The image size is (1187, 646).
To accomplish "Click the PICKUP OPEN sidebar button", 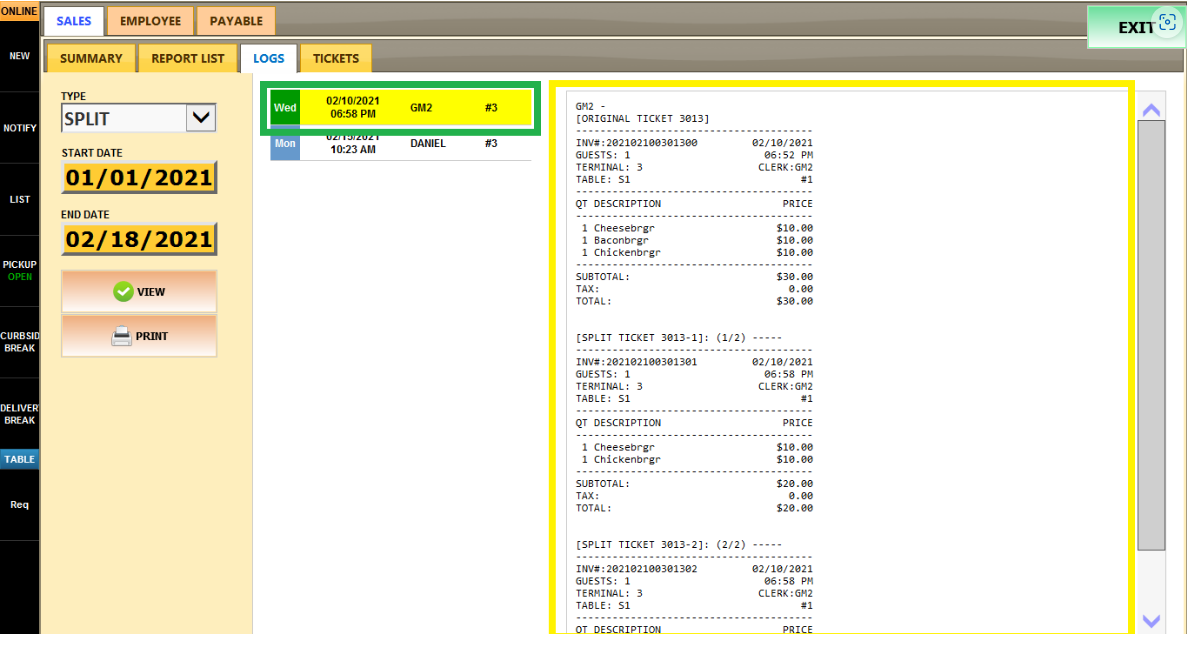I will pyautogui.click(x=19, y=270).
